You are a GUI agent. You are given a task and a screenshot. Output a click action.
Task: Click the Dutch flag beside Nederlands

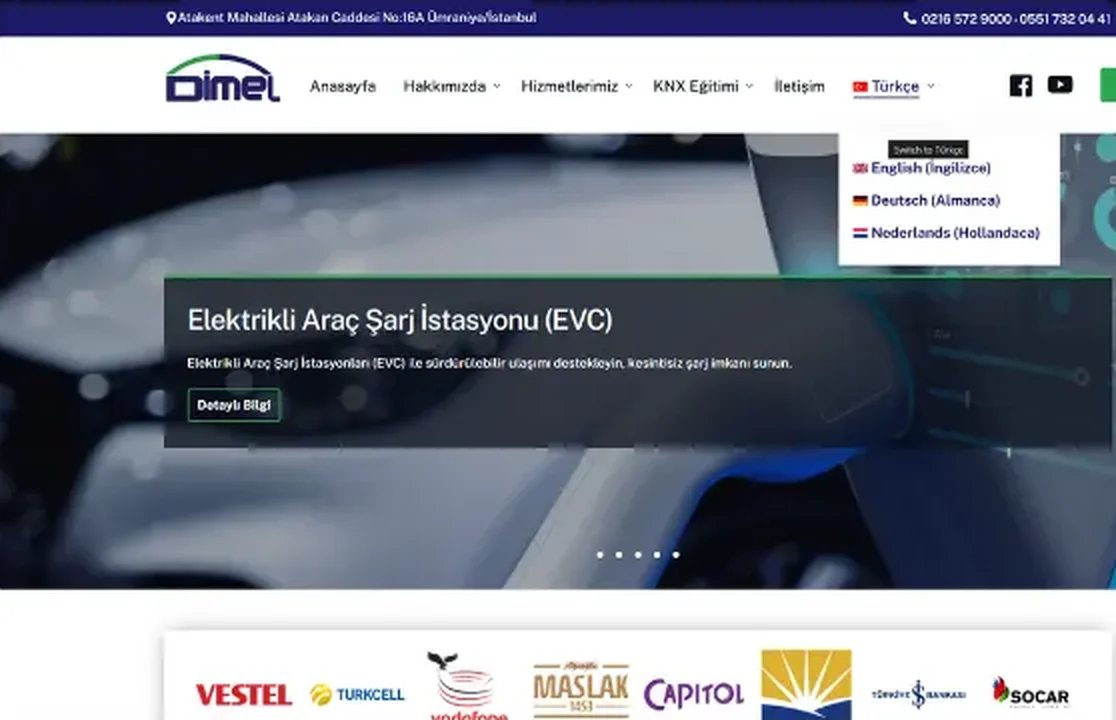coord(860,233)
